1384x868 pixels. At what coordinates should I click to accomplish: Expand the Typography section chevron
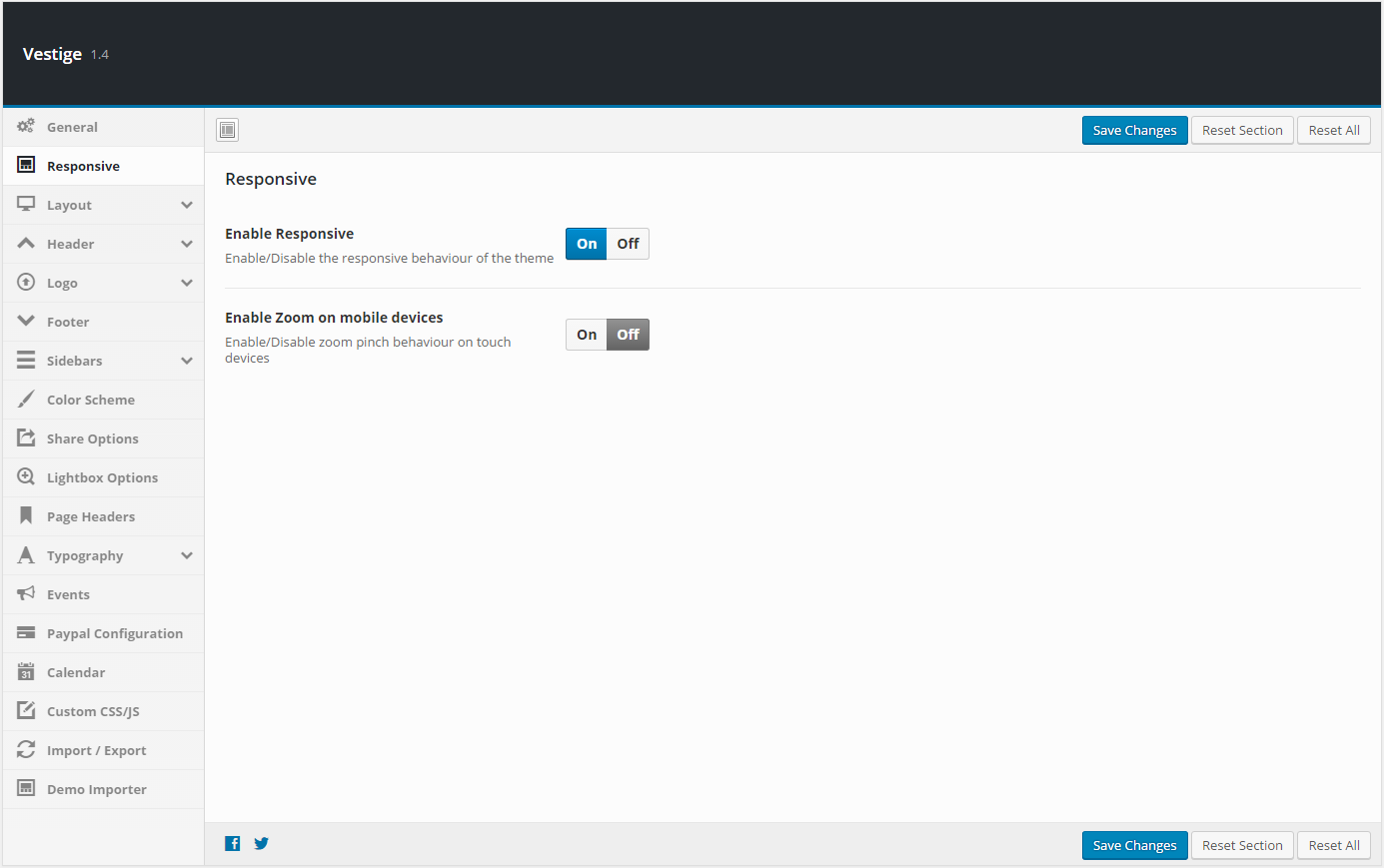(187, 555)
